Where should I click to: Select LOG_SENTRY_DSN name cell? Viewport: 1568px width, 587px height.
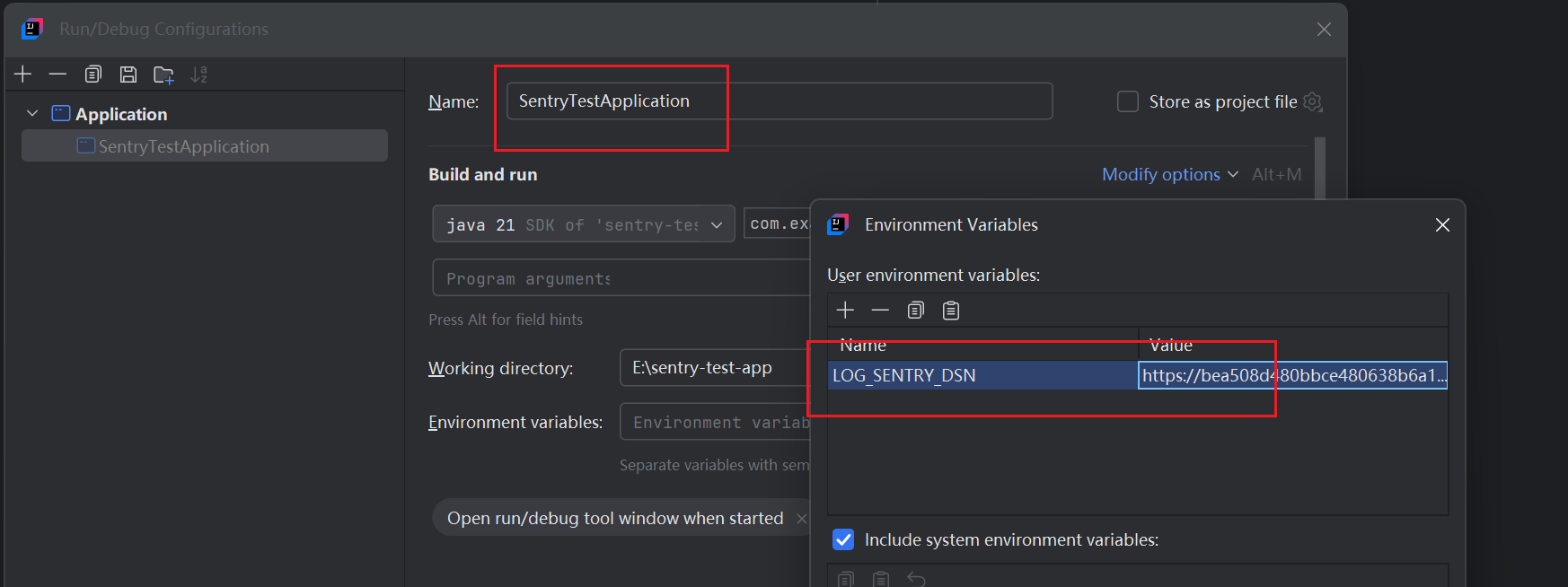(983, 375)
